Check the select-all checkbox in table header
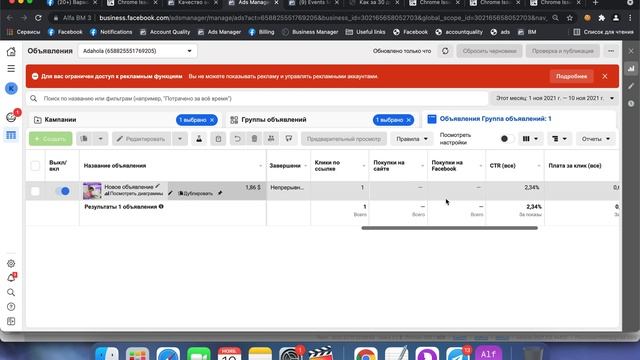Screen dimensions: 640x360 (35, 166)
